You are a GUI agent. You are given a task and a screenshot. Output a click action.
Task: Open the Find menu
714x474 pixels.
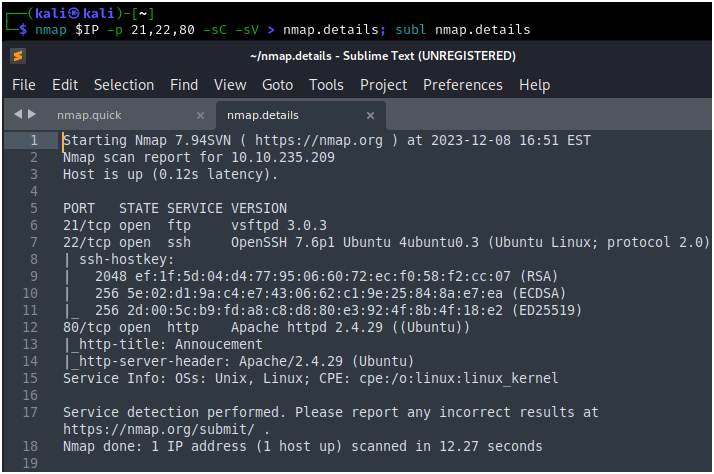184,85
